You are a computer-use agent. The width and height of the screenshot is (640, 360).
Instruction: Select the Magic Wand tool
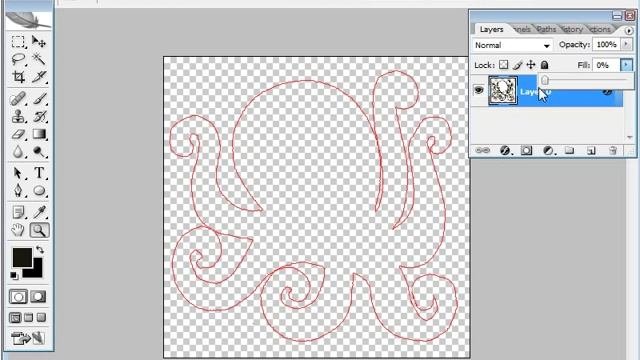39,59
